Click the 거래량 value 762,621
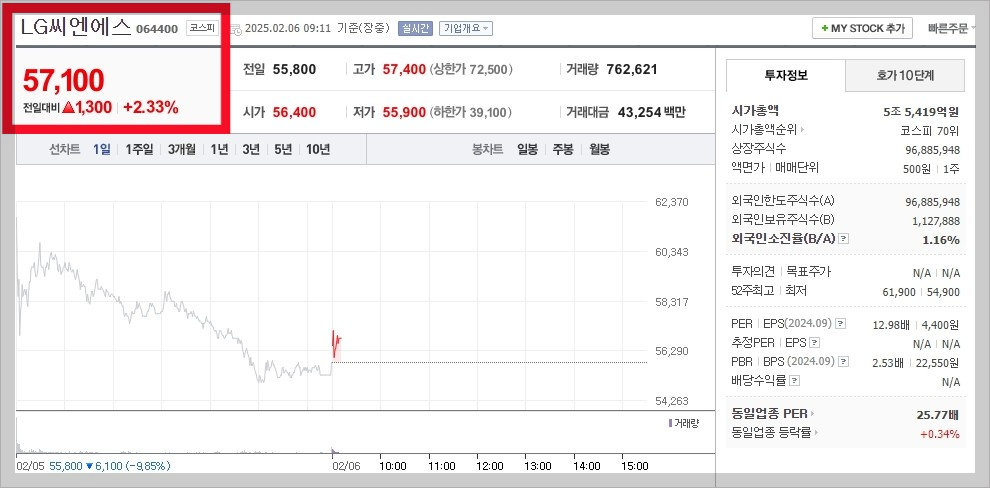The width and height of the screenshot is (990, 488). pyautogui.click(x=632, y=69)
